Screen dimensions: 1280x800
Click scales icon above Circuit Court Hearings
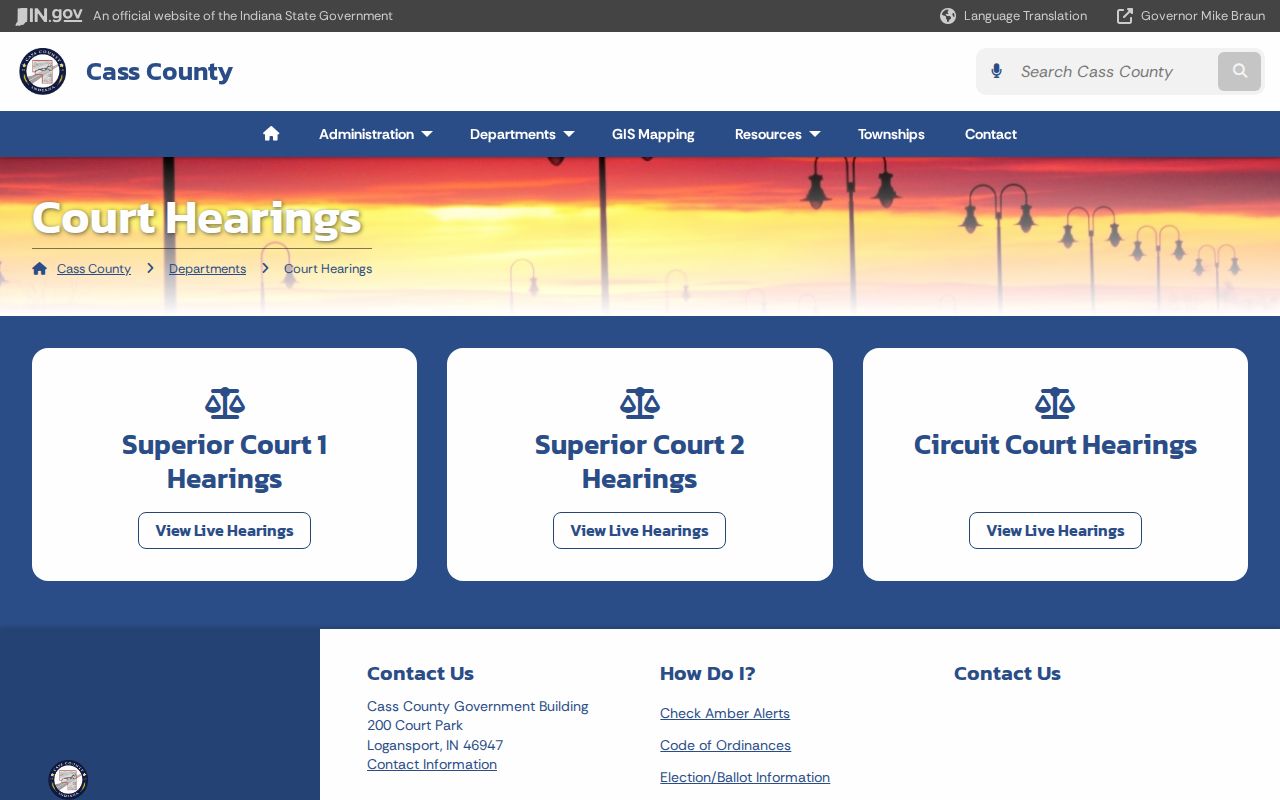[1055, 403]
